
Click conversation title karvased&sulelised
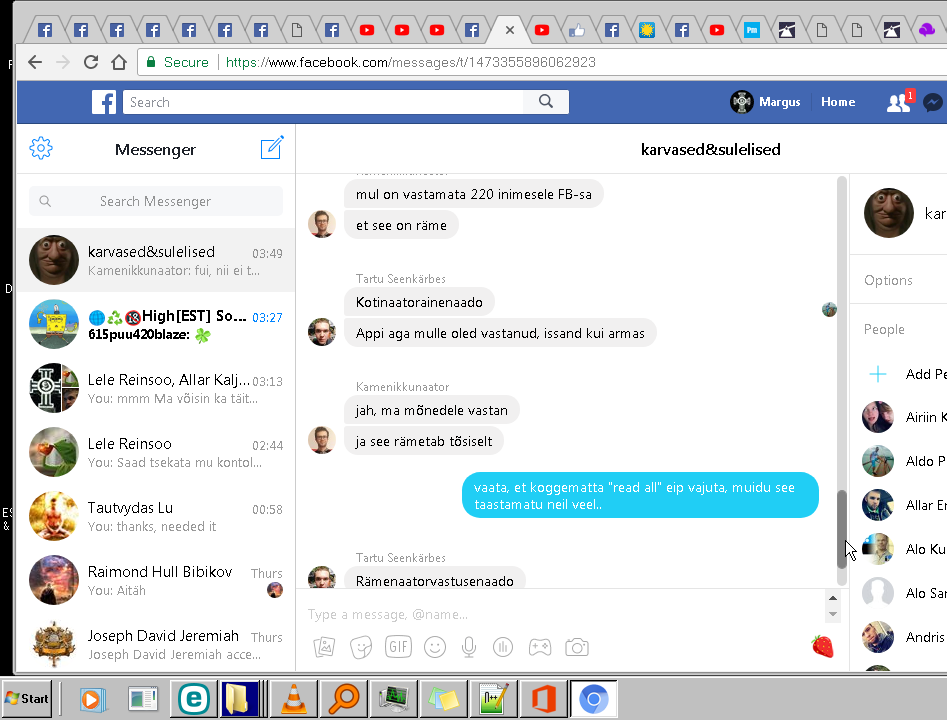(x=710, y=149)
